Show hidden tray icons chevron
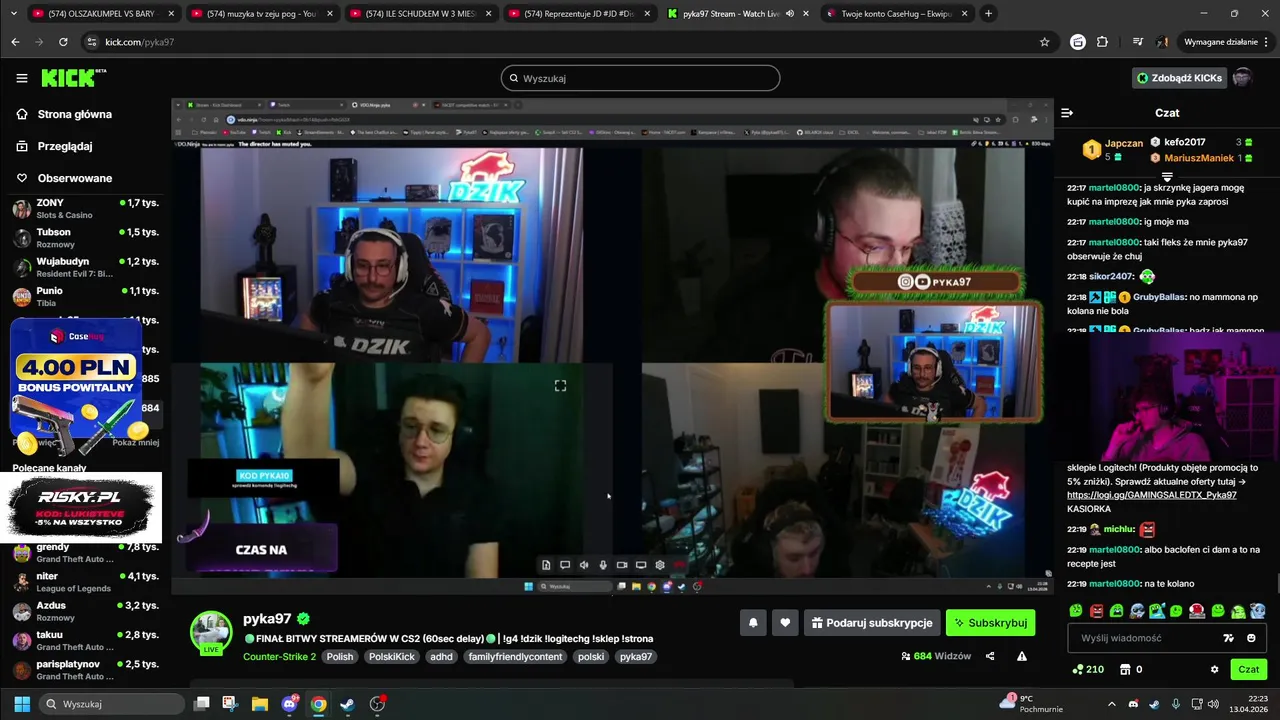This screenshot has width=1280, height=720. [1111, 704]
